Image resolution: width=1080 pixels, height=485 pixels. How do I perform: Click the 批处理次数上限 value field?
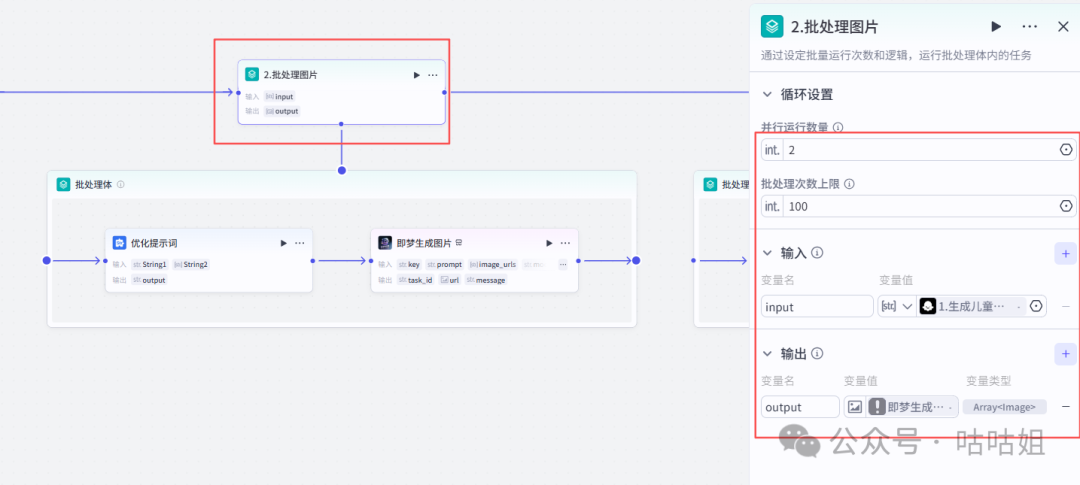[x=918, y=206]
